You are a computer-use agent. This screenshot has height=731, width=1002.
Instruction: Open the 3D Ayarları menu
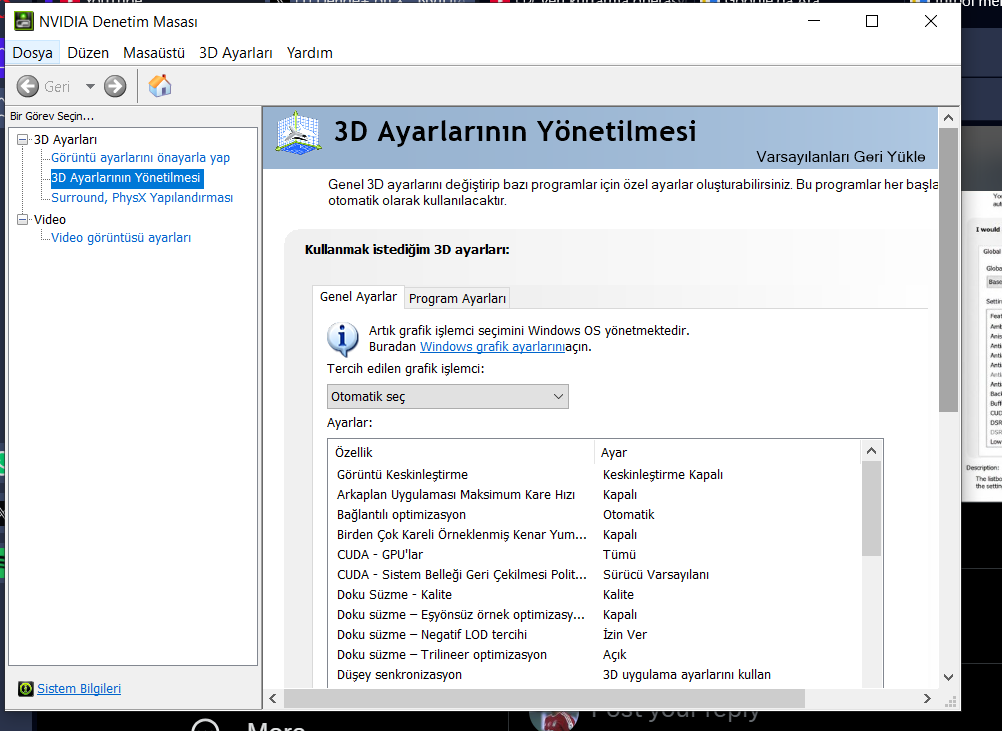[236, 53]
